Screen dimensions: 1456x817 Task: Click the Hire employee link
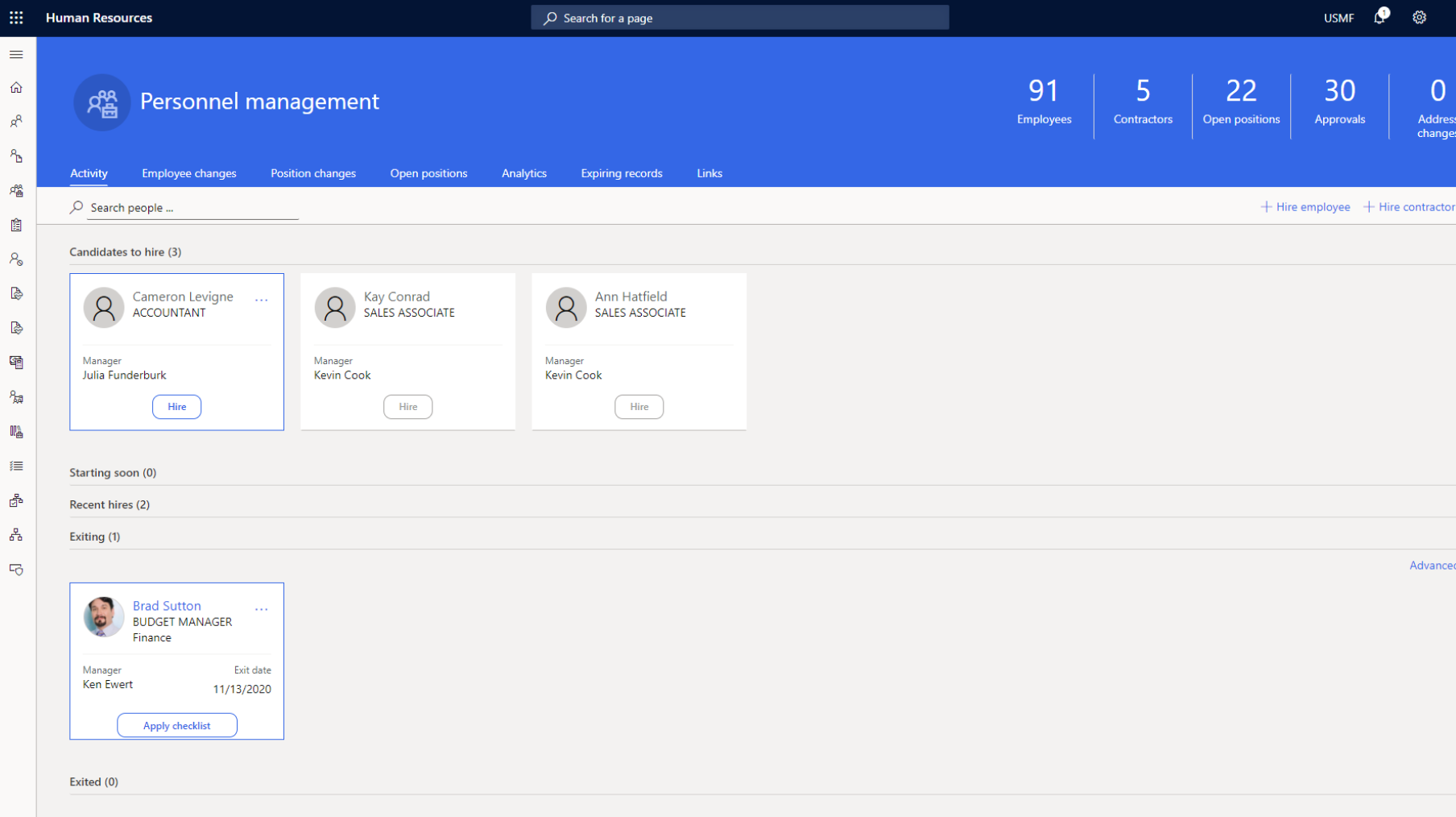(1305, 207)
